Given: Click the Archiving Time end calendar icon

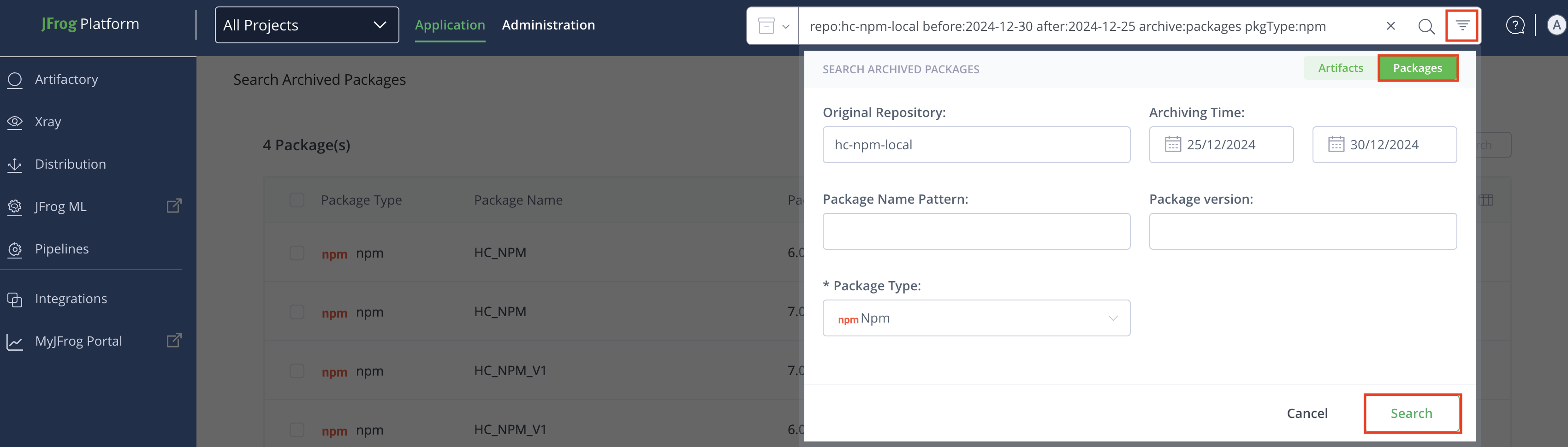Looking at the screenshot, I should pos(1336,145).
